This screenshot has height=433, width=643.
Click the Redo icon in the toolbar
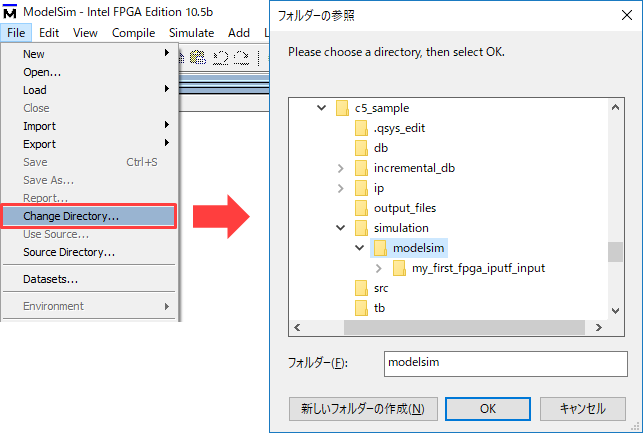pos(239,55)
